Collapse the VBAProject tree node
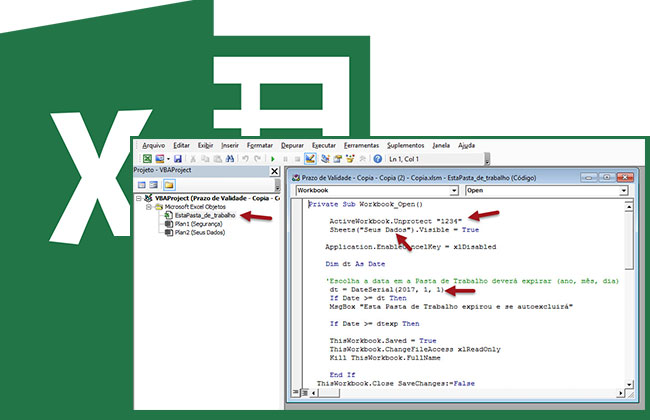The image size is (650, 420). (139, 199)
